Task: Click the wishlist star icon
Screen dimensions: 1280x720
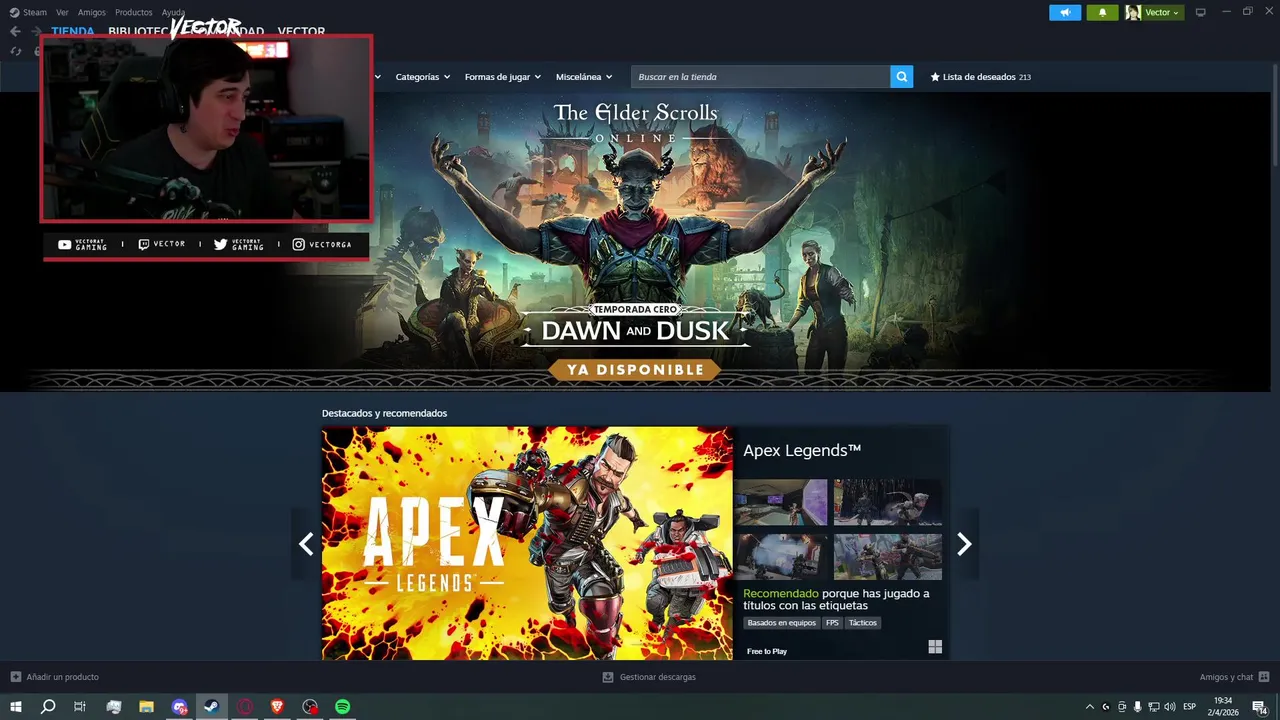Action: tap(935, 77)
